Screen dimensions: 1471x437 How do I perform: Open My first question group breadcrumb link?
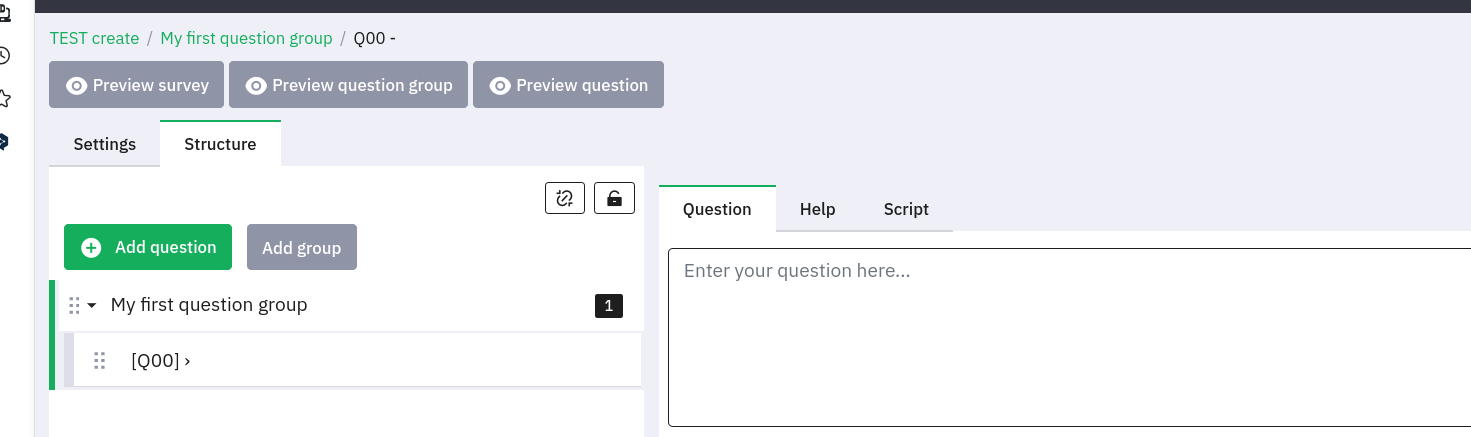[246, 38]
